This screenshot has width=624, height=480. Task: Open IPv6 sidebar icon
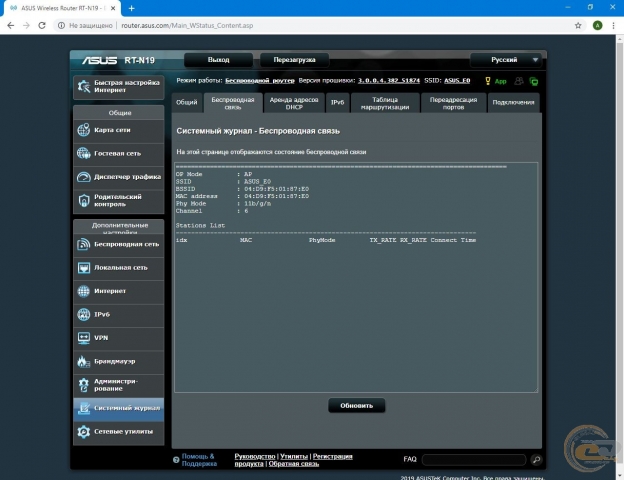(x=84, y=314)
